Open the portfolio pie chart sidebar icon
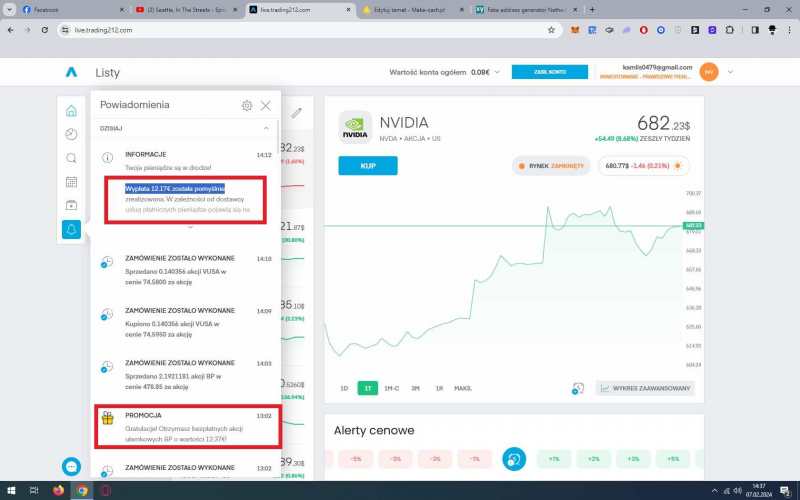Image resolution: width=800 pixels, height=500 pixels. click(x=71, y=134)
